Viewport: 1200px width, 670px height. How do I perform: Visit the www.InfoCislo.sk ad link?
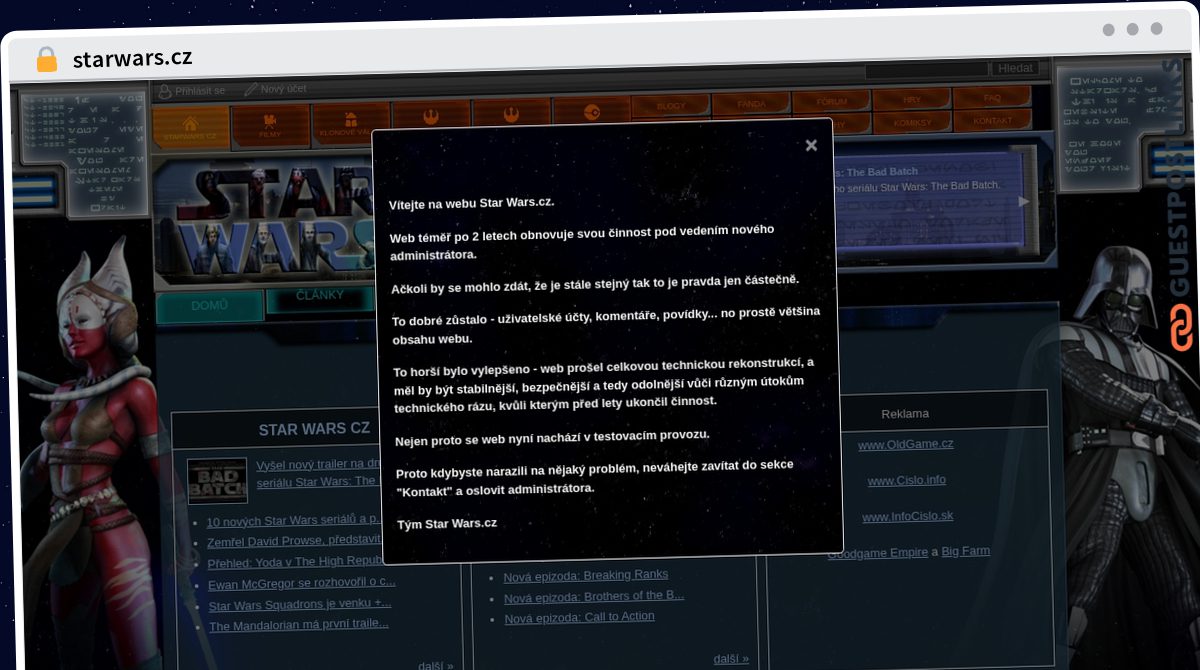click(907, 517)
